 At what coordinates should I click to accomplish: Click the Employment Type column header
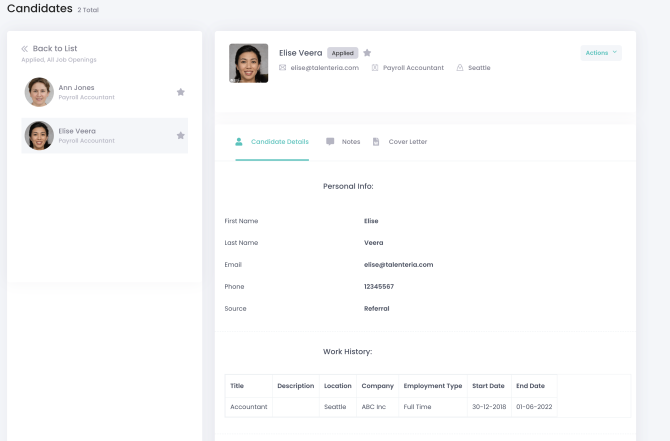point(433,386)
